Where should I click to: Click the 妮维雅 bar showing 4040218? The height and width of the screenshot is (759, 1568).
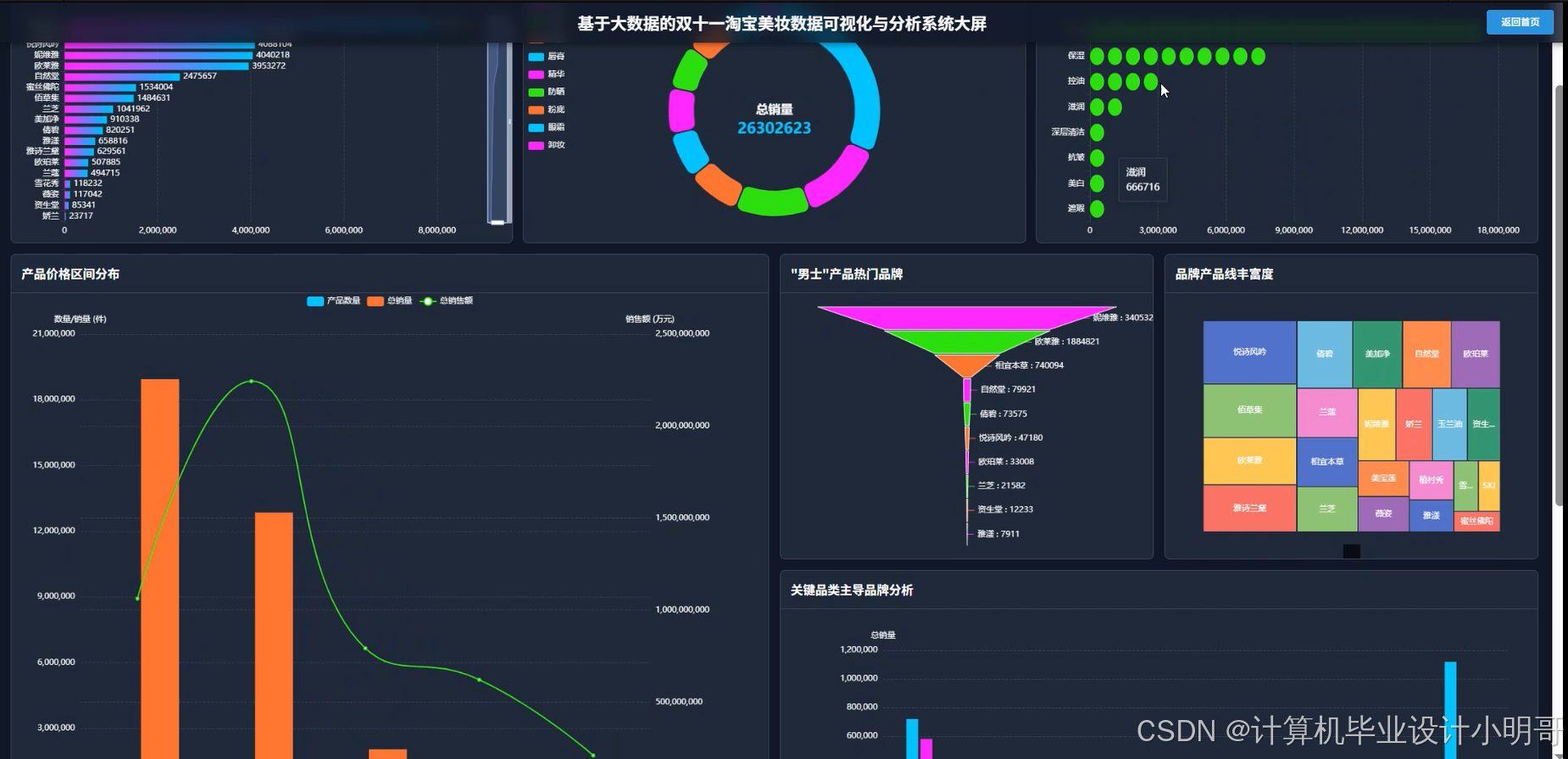click(158, 55)
